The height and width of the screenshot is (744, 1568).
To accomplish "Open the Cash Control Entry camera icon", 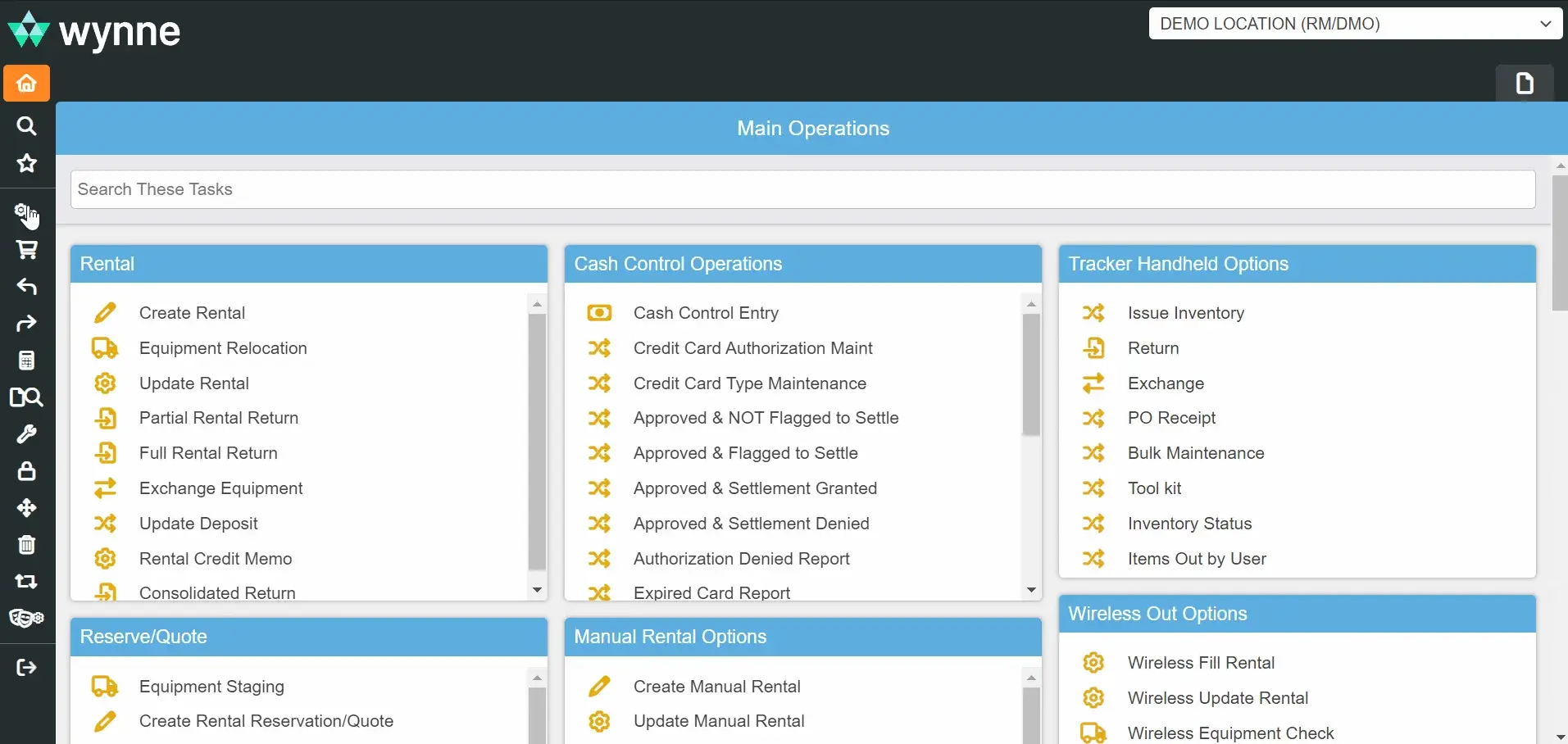I will click(x=599, y=313).
